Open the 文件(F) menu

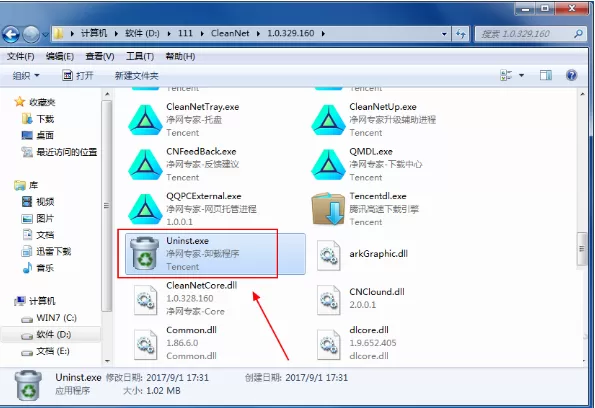[20, 57]
